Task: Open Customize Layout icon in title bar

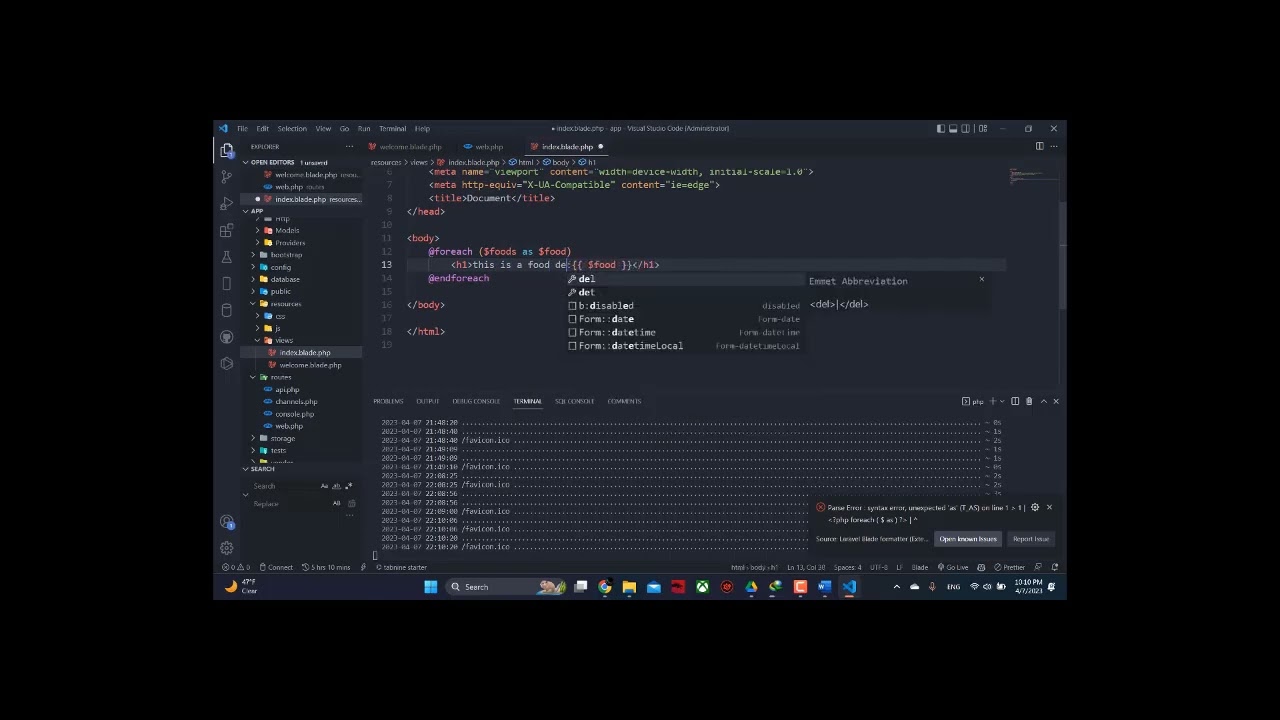Action: 983,128
